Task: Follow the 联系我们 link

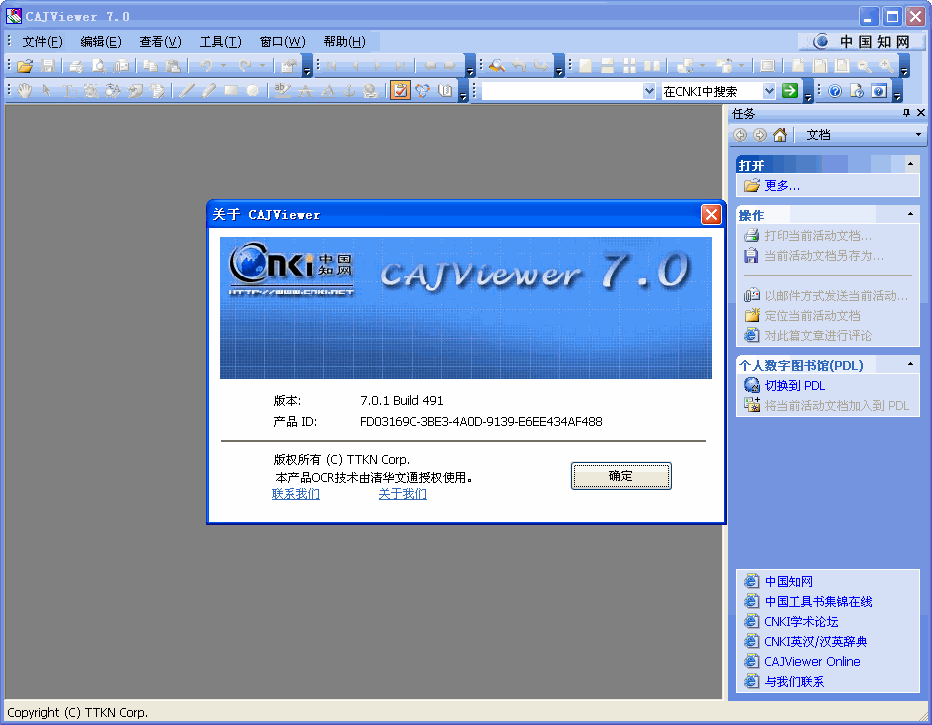Action: 294,494
